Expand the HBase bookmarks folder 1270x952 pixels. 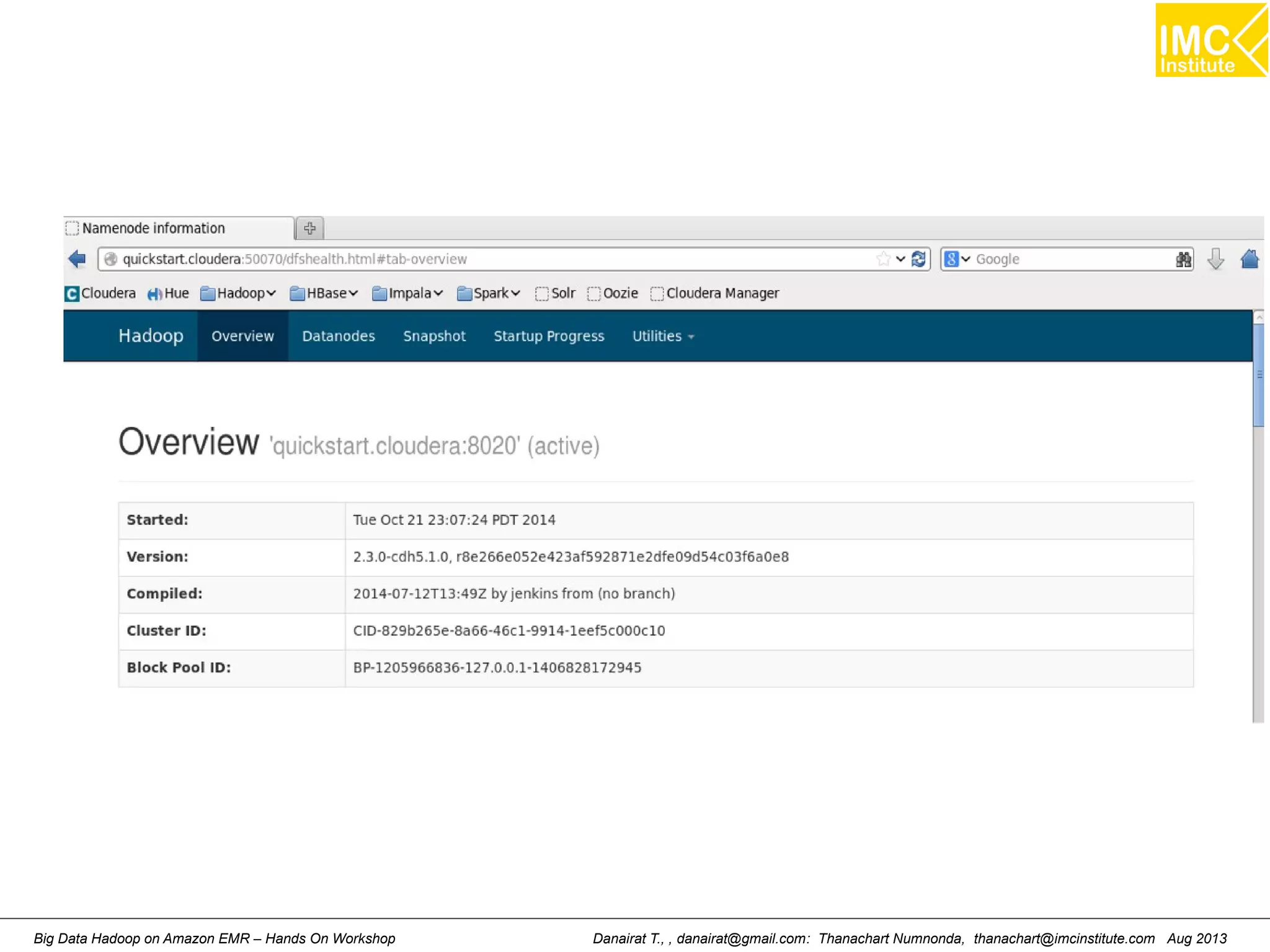324,293
